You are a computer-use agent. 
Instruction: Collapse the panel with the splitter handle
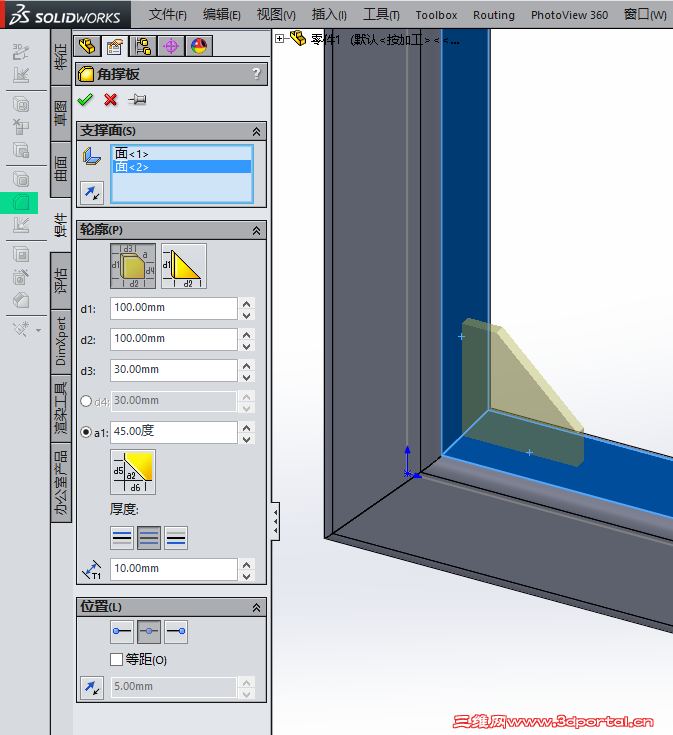[x=276, y=521]
